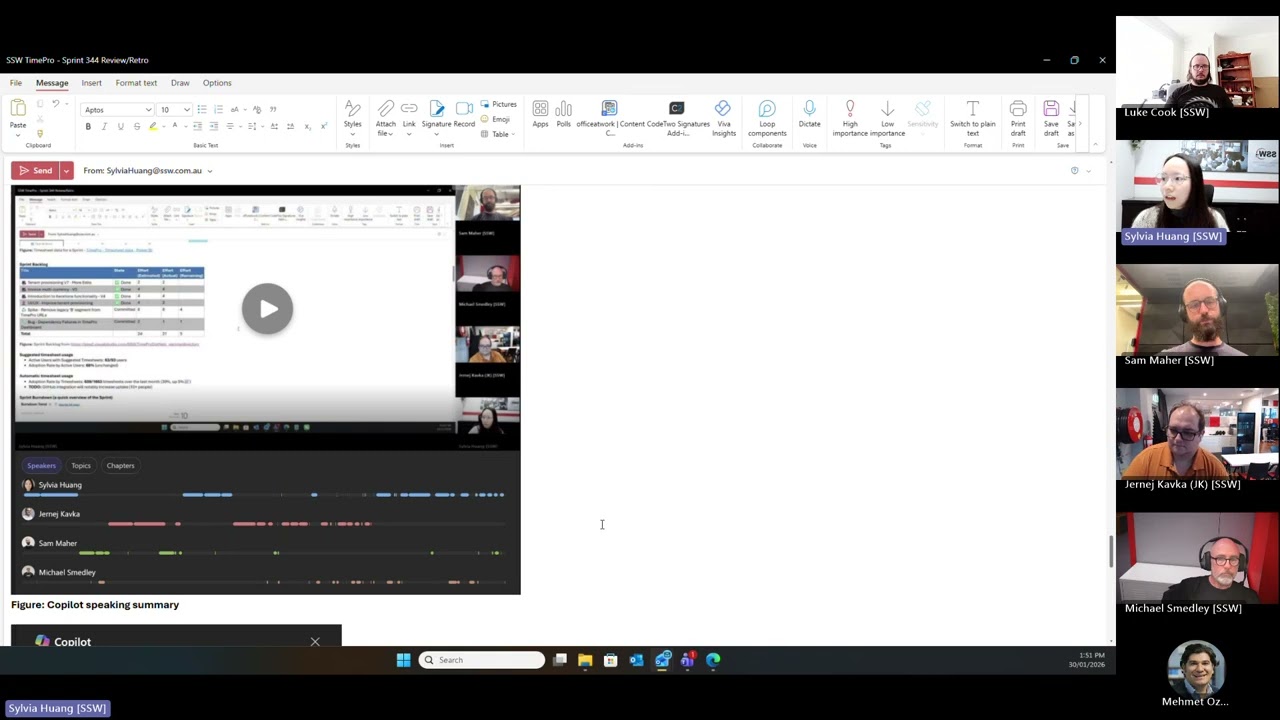Select the Speakers pill in the image
The width and height of the screenshot is (1280, 720).
pos(41,465)
